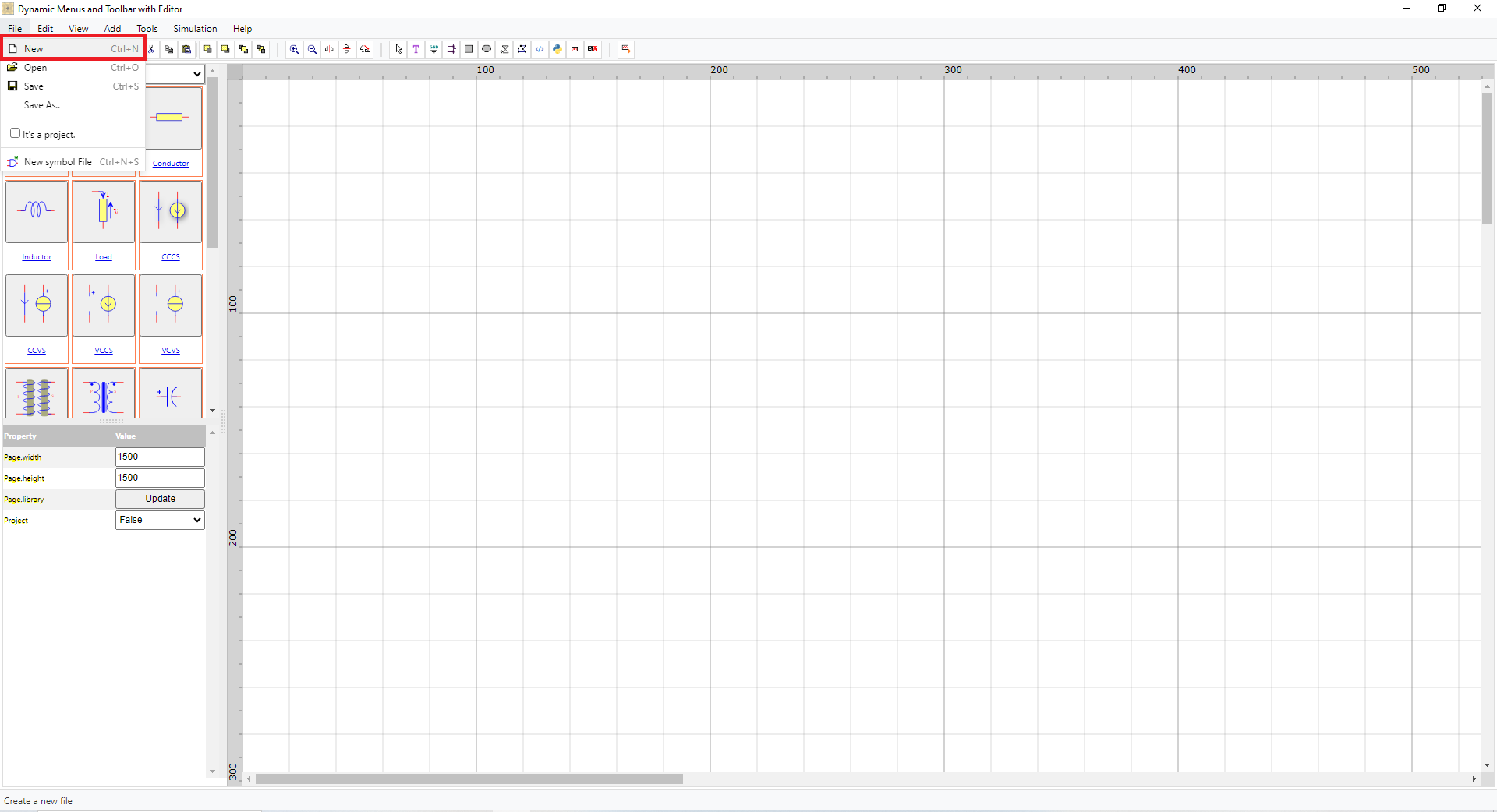Viewport: 1497px width, 812px height.
Task: Click the Load component link
Action: pyautogui.click(x=104, y=257)
